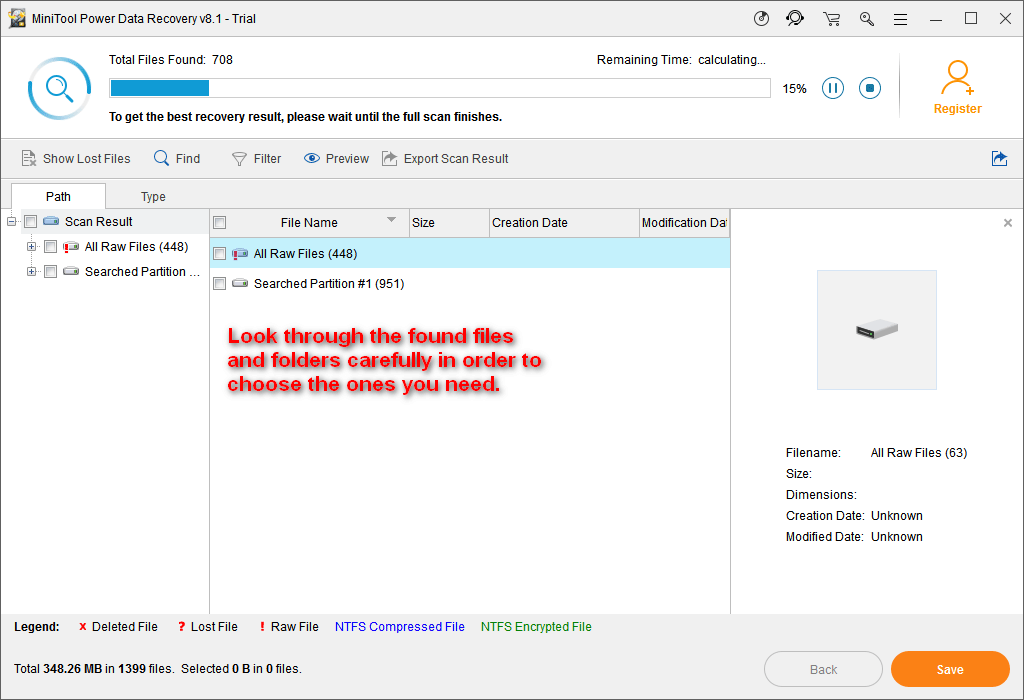Image resolution: width=1024 pixels, height=700 pixels.
Task: Click the magnifier scan icon at top left
Action: click(59, 88)
